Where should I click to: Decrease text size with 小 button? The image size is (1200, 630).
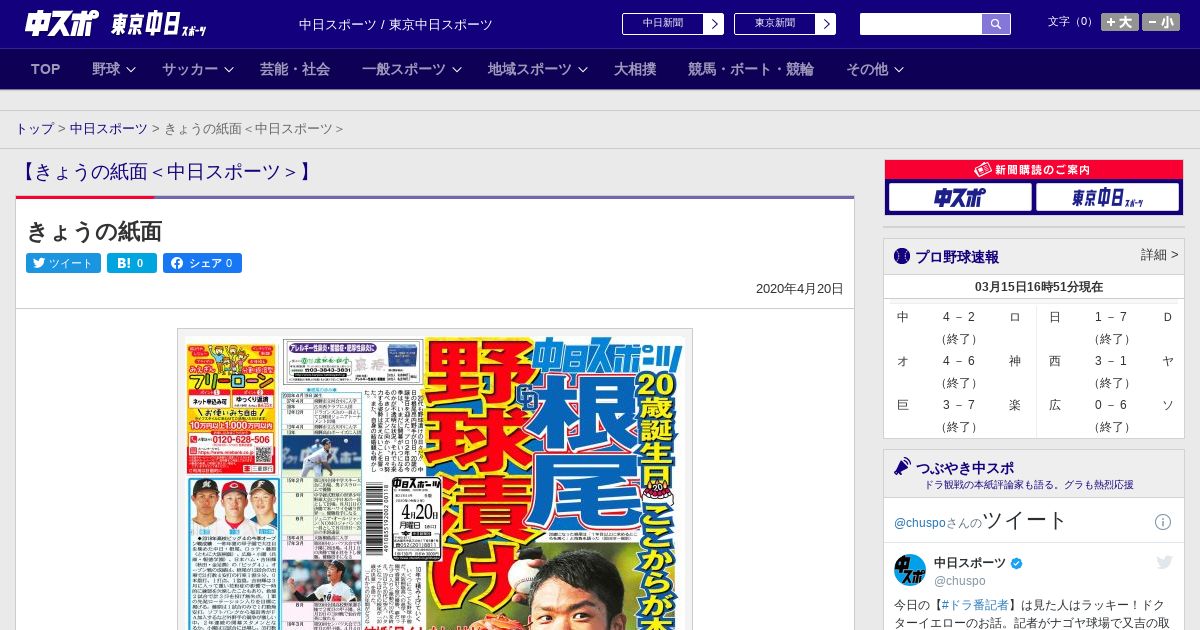click(1161, 22)
